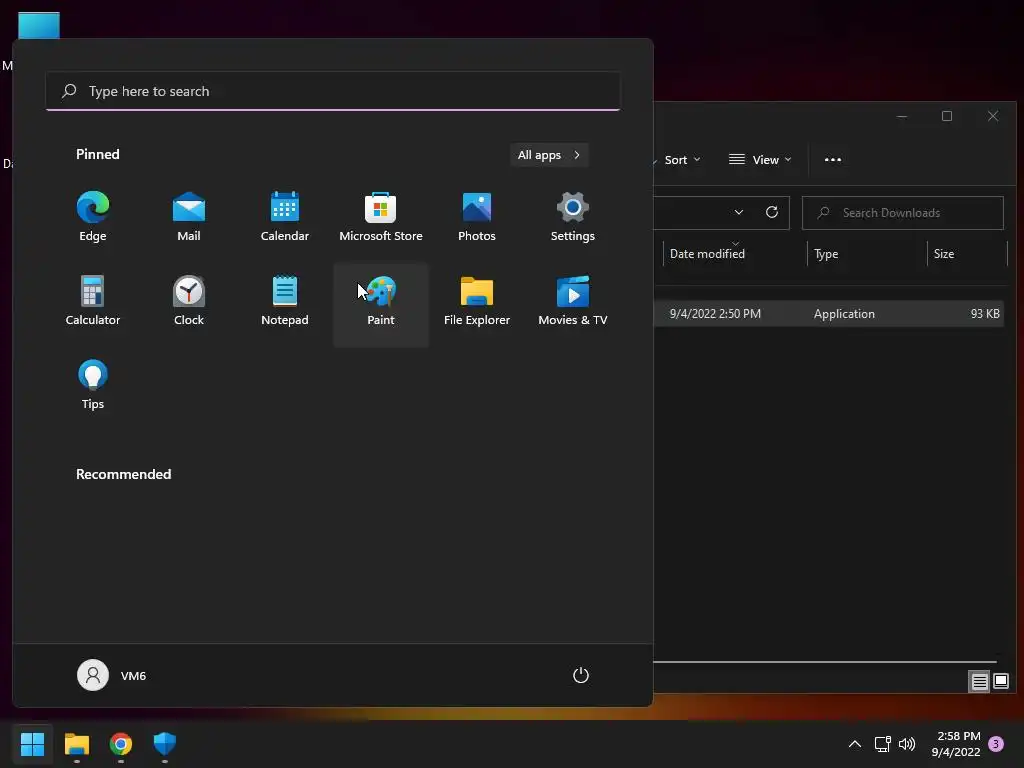The height and width of the screenshot is (768, 1024).
Task: Open Movies & TV app
Action: tap(573, 301)
